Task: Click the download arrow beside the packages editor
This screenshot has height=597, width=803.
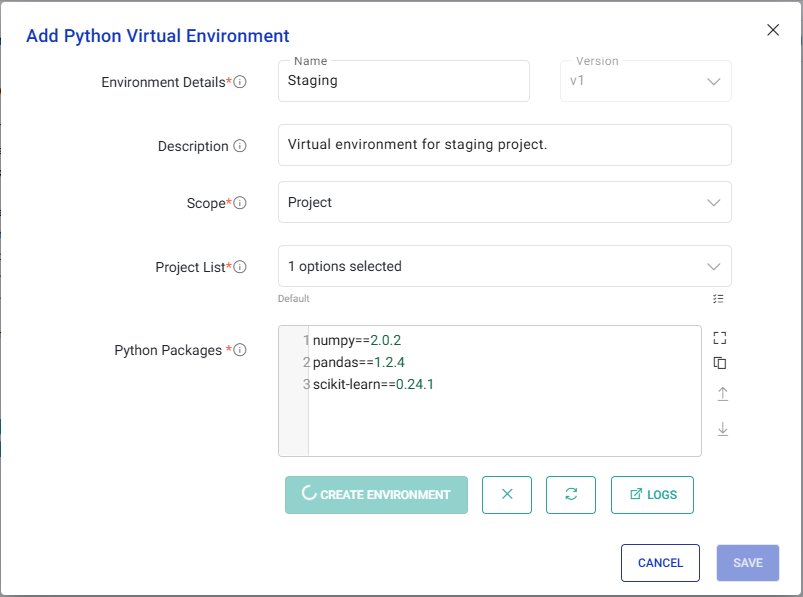Action: 720,428
